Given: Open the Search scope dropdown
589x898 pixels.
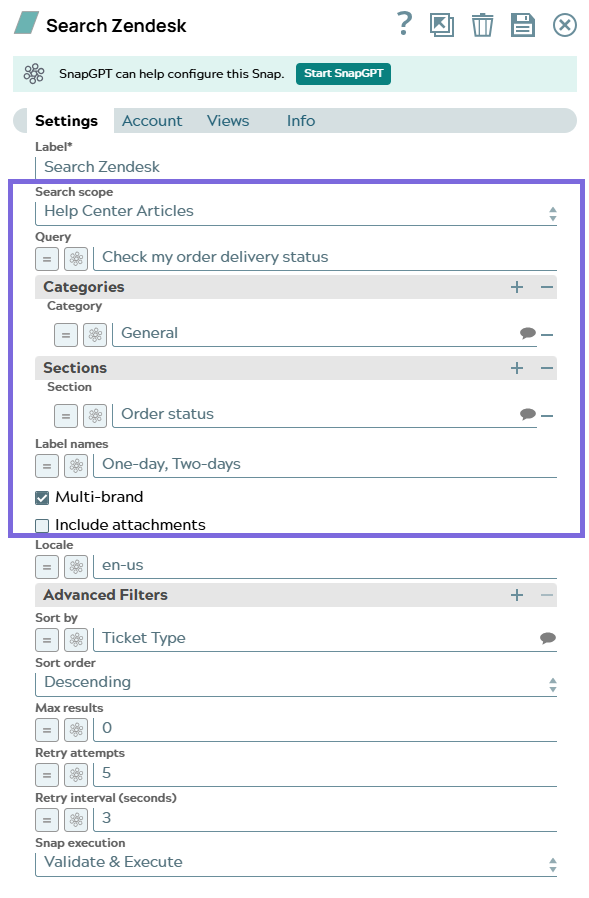Looking at the screenshot, I should click(296, 212).
